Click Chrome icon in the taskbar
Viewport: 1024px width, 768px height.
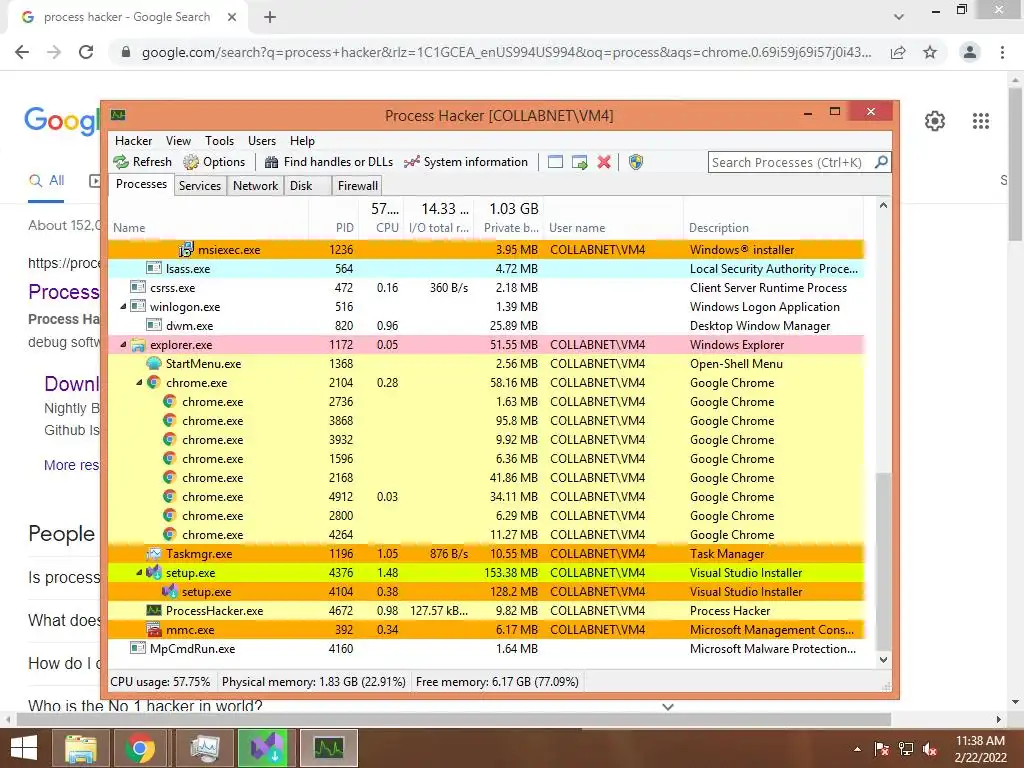point(139,748)
